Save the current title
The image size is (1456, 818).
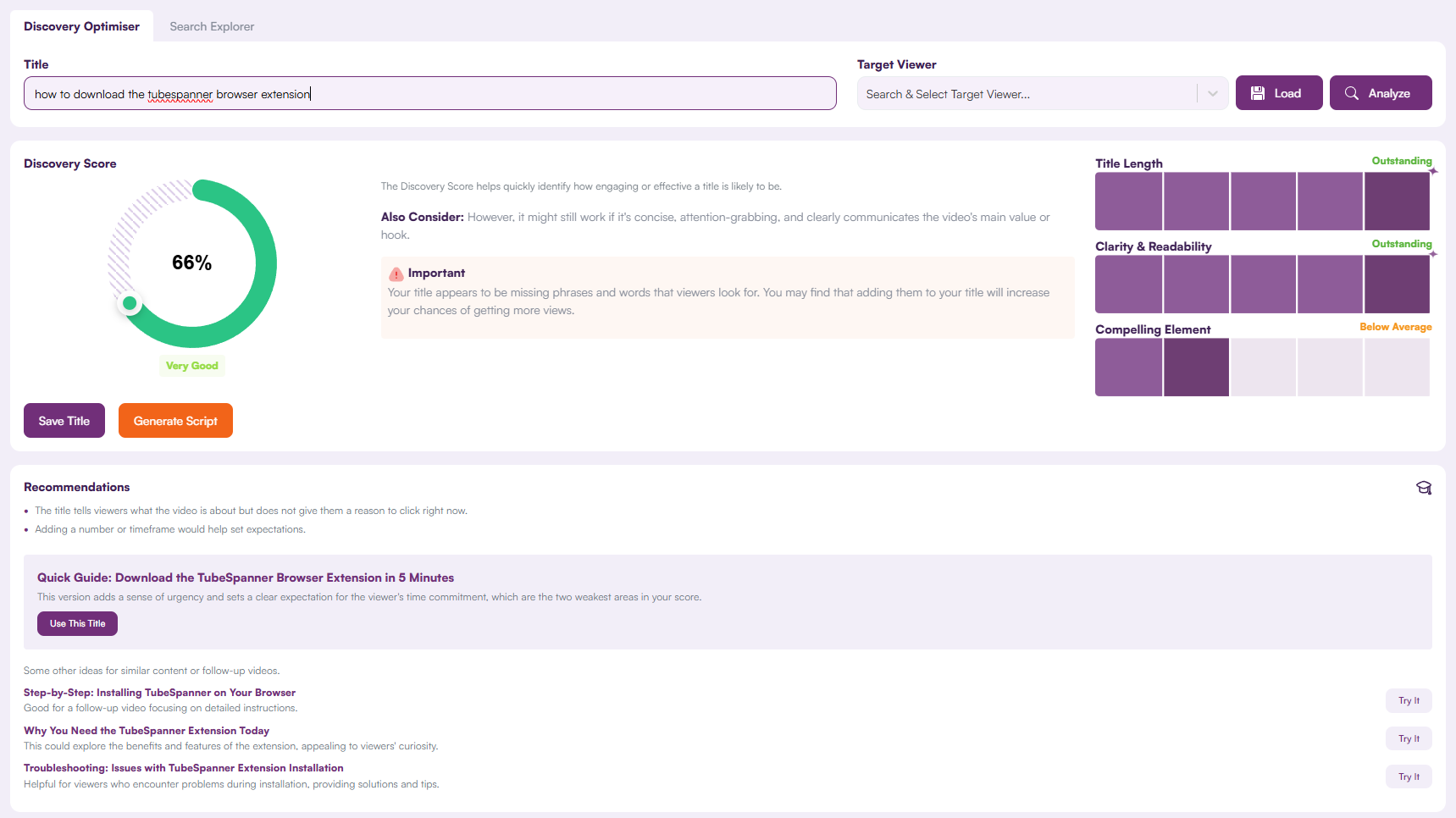pyautogui.click(x=64, y=421)
